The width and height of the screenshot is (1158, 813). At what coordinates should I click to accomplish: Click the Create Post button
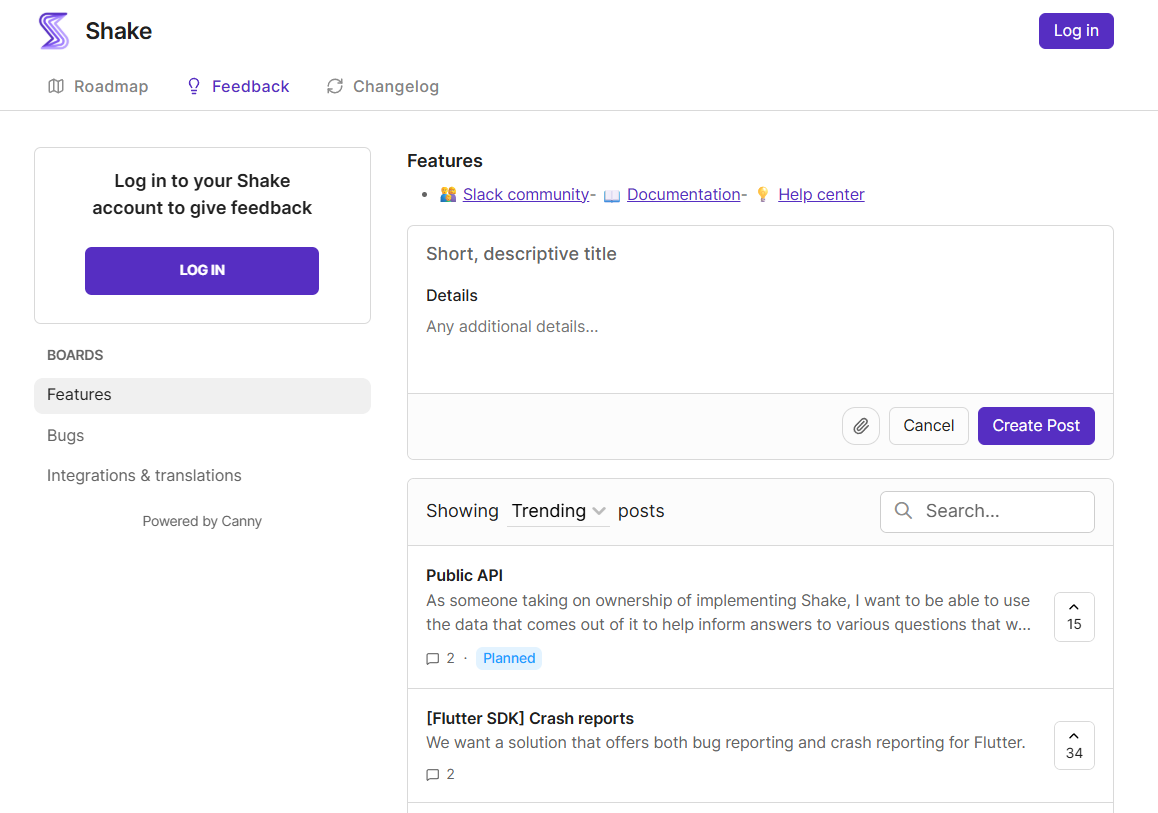coord(1035,426)
